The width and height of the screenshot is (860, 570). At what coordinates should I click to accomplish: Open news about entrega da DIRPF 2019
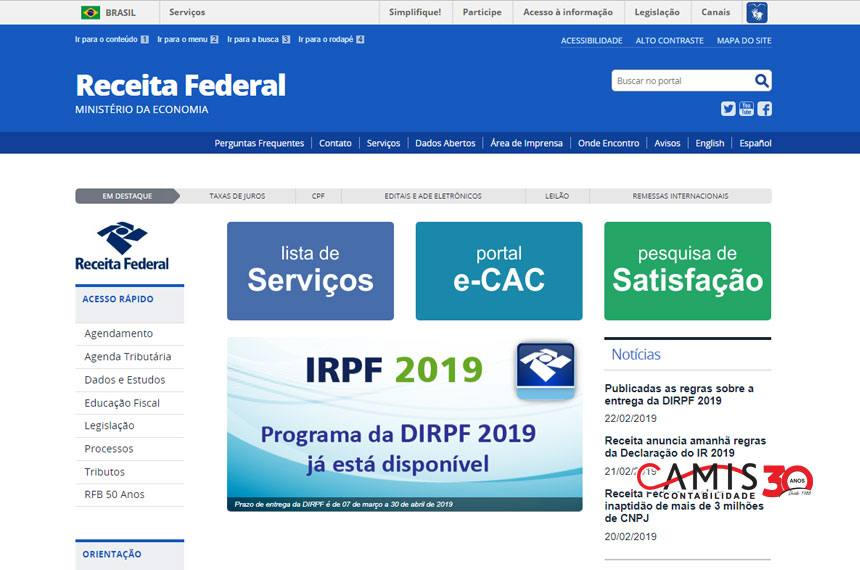click(x=679, y=394)
